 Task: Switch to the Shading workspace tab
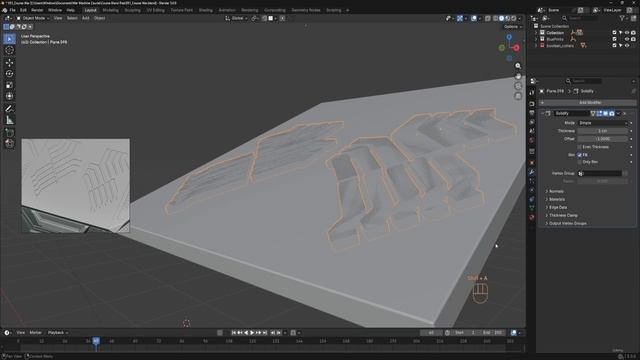pyautogui.click(x=205, y=10)
